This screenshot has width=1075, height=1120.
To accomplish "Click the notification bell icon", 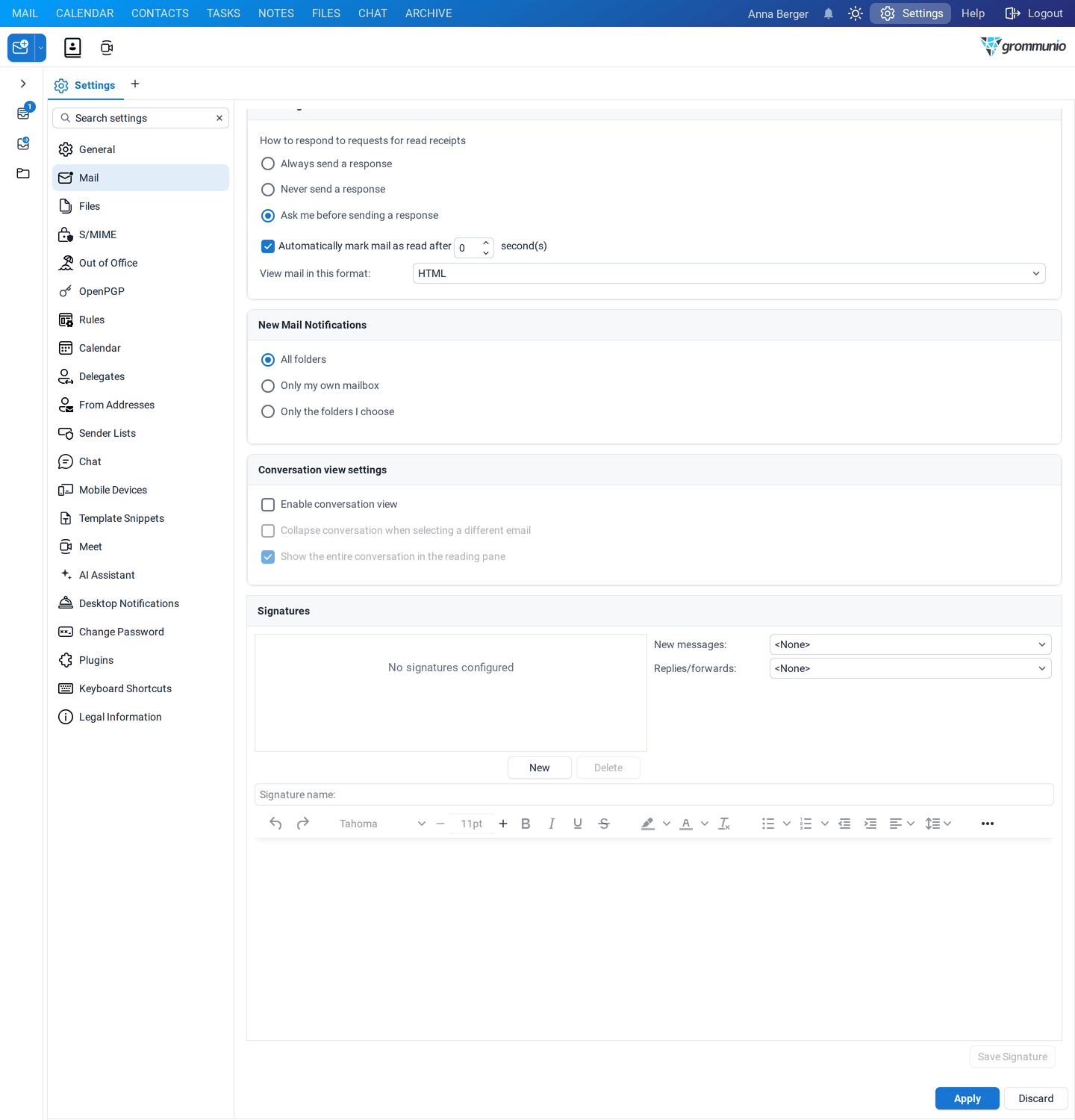I will pyautogui.click(x=829, y=13).
